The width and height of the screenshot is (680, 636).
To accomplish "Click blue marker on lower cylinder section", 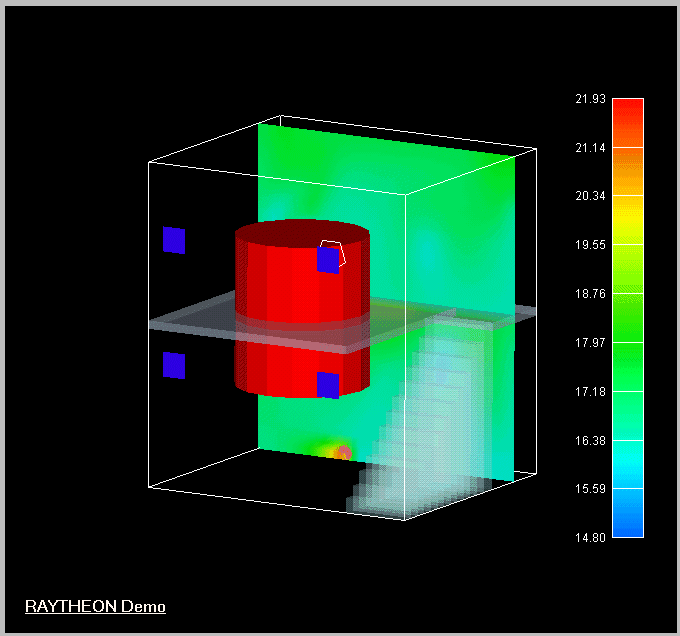I will click(328, 384).
